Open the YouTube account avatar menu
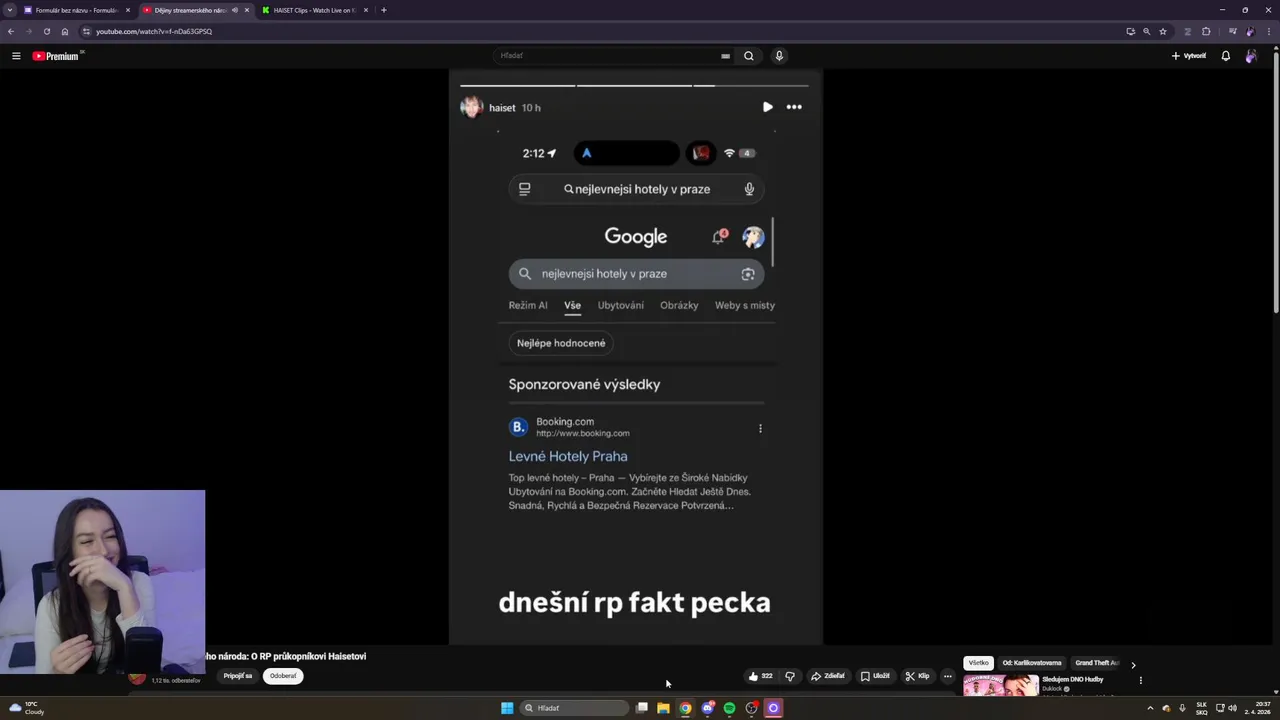This screenshot has width=1280, height=720. pos(1251,56)
